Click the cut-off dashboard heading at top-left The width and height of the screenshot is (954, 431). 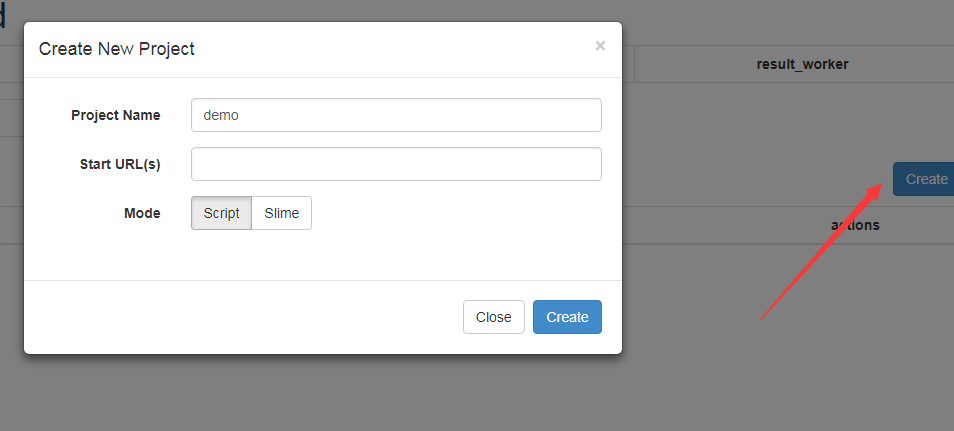click(2, 15)
